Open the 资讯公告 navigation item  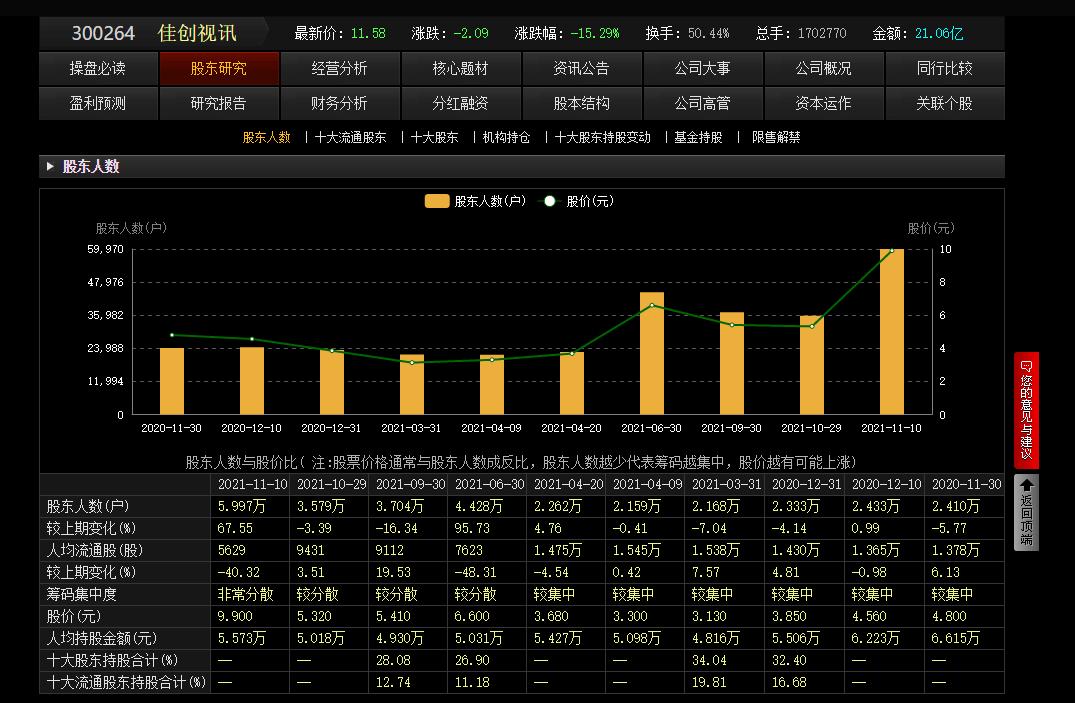tap(582, 69)
